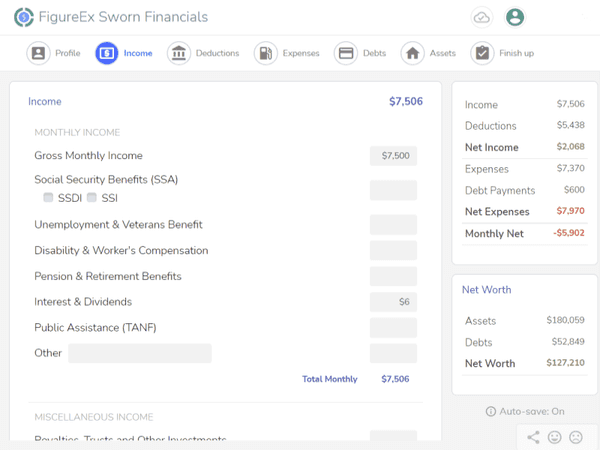
Task: Check the SSDI checkbox
Action: (x=48, y=198)
